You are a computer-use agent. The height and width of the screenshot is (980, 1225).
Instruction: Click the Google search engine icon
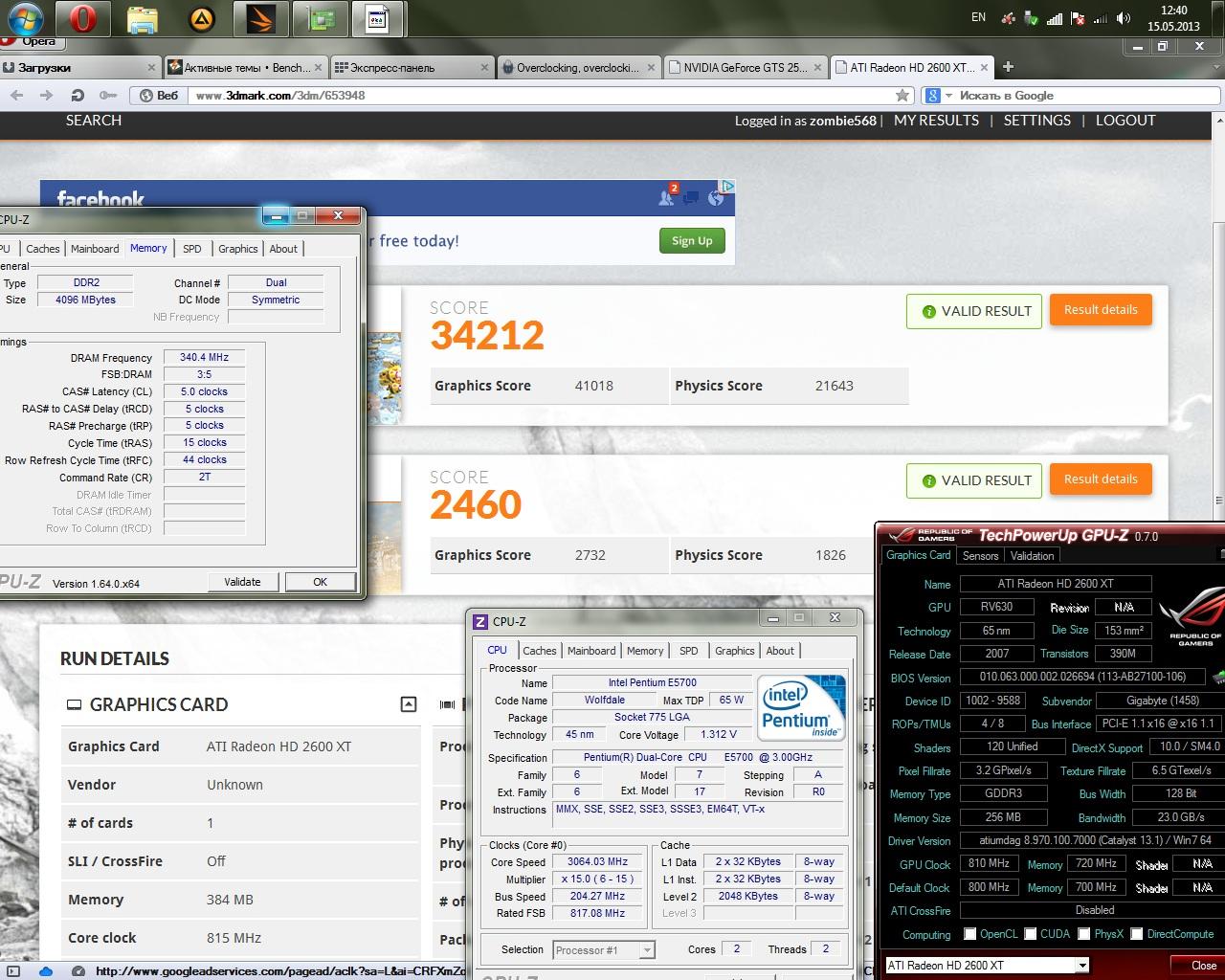[x=932, y=96]
